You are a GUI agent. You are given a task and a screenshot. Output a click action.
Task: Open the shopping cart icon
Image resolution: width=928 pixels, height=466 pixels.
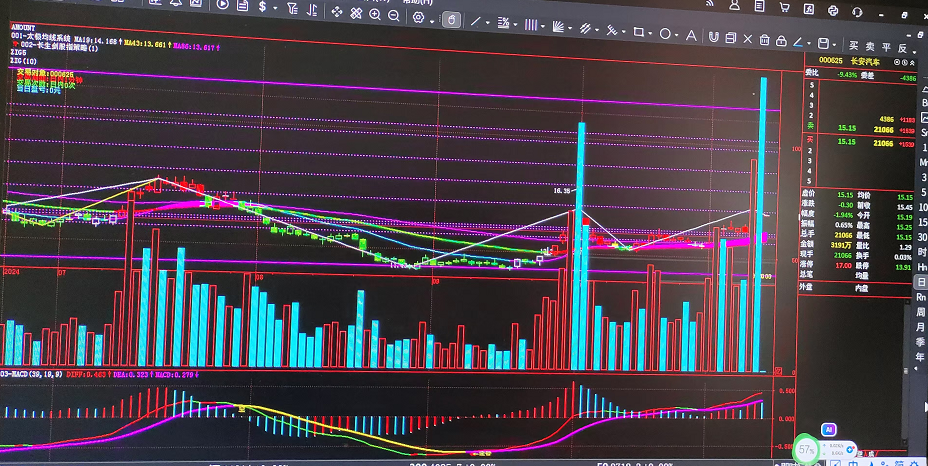[784, 7]
